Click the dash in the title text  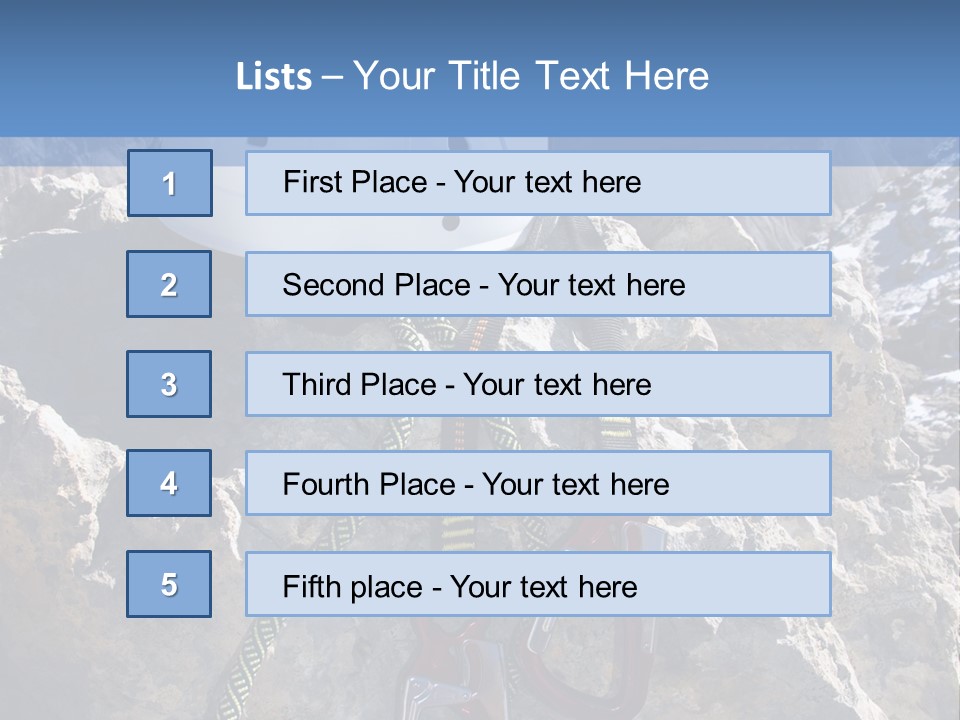pos(333,77)
